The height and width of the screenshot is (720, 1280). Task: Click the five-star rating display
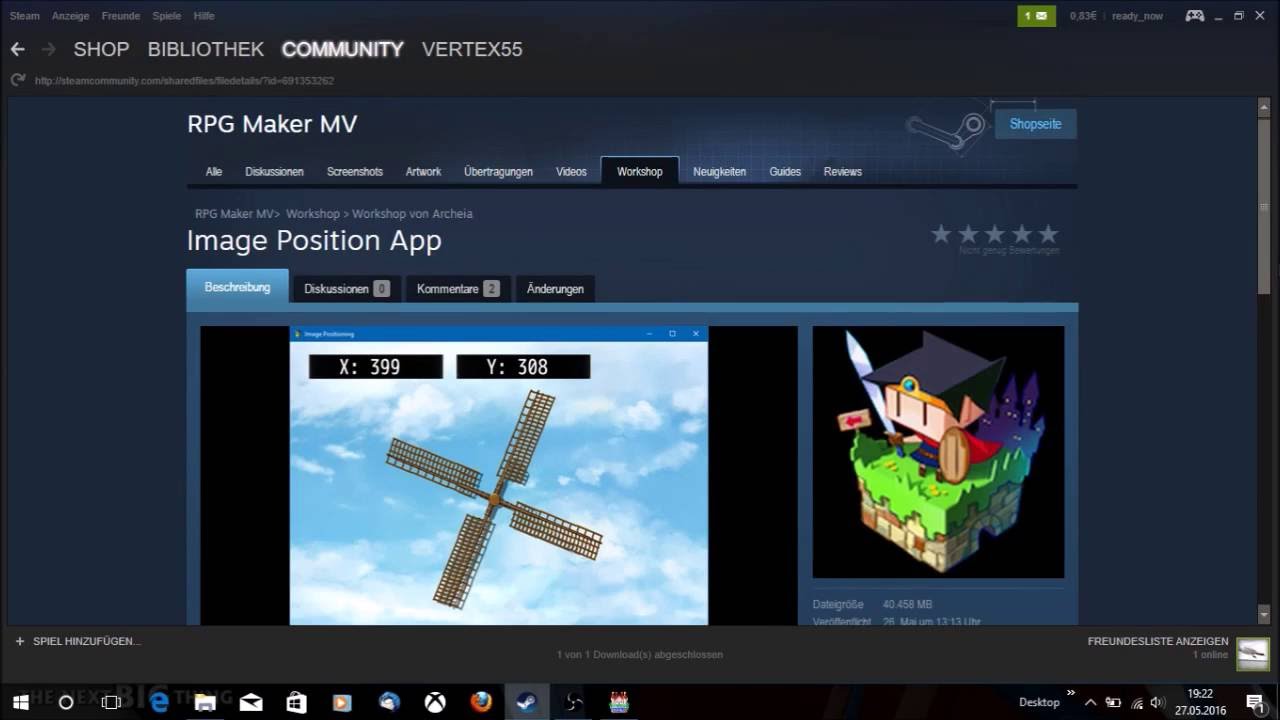(x=994, y=234)
